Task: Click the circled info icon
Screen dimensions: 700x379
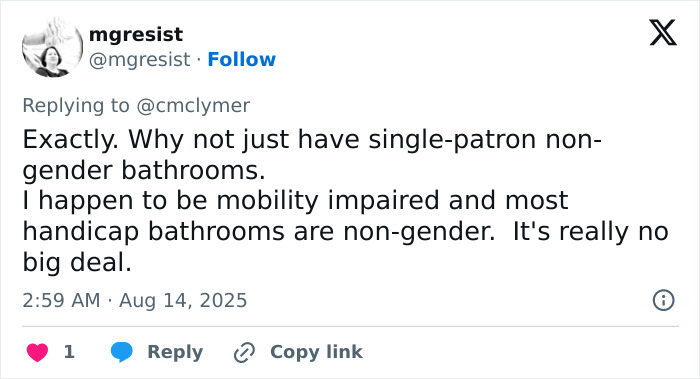Action: coord(663,300)
